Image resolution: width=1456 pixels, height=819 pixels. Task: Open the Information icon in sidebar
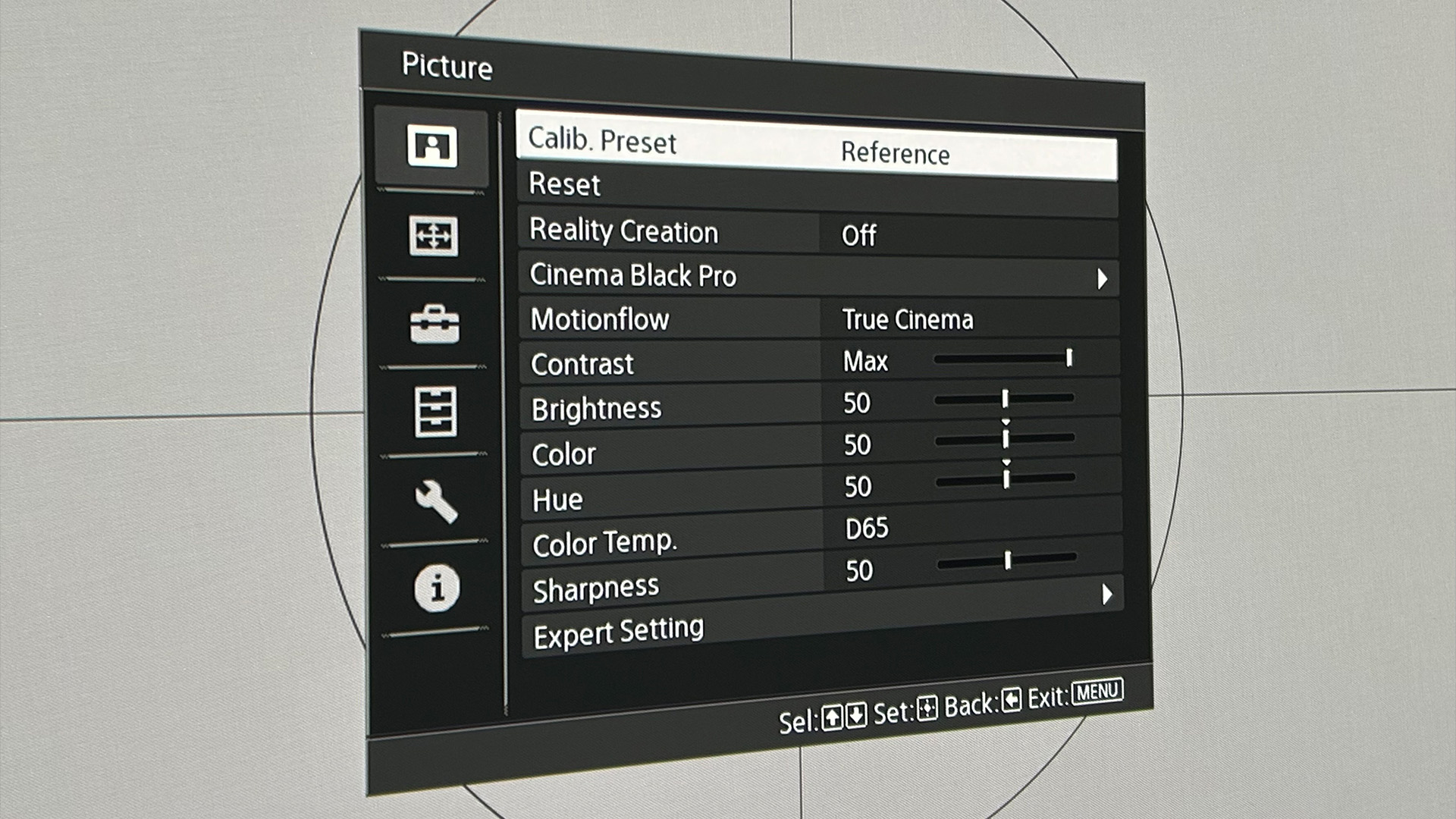437,588
